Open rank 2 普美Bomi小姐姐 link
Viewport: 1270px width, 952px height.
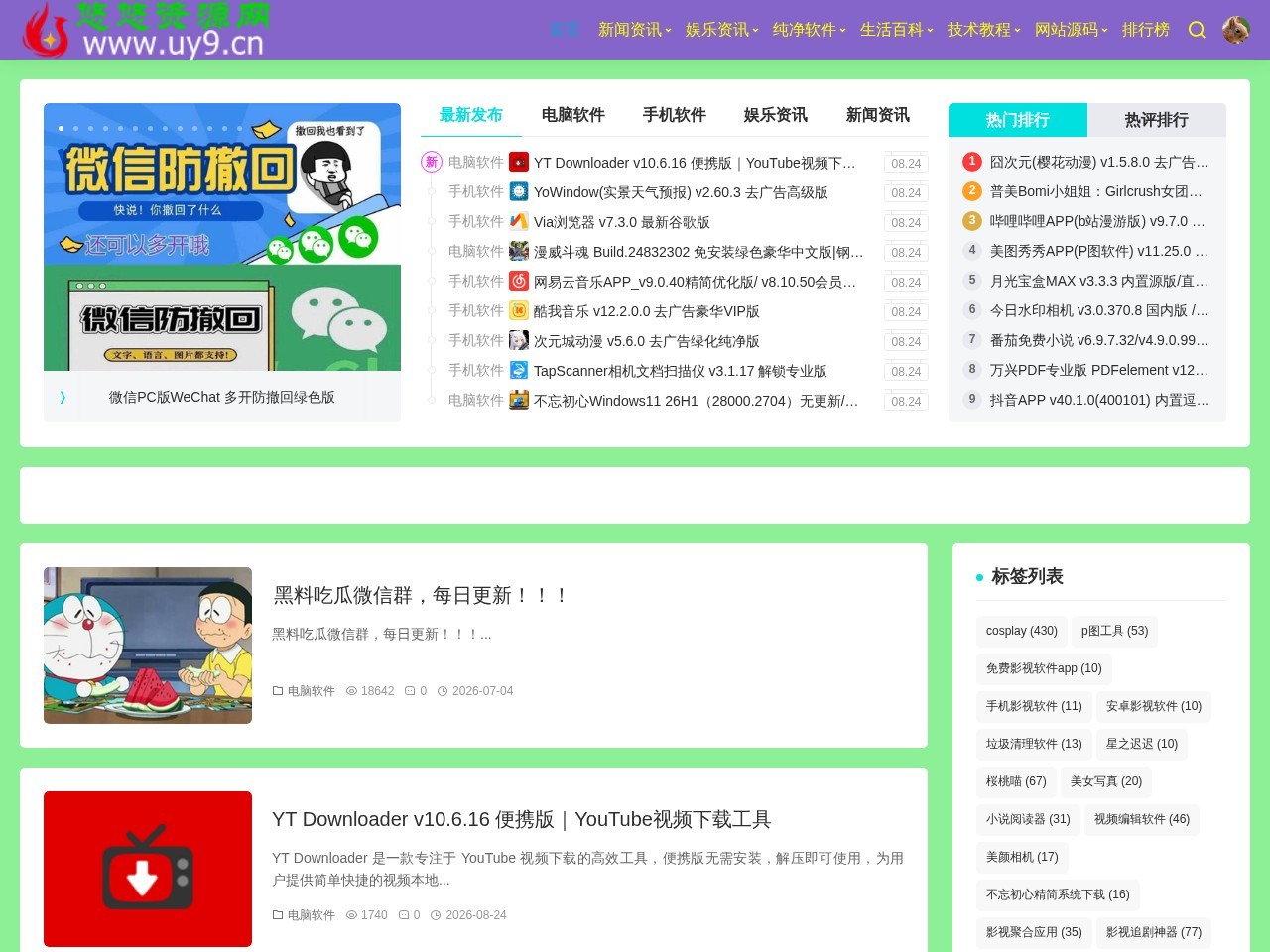click(x=1096, y=191)
